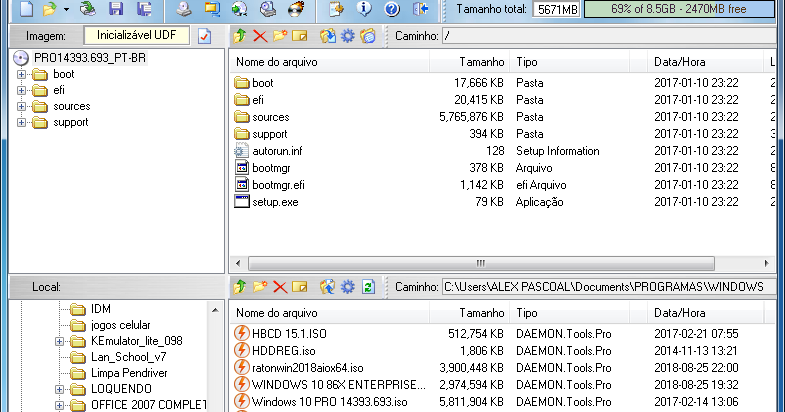Click the Tamanho total value field
Screen dimensions: 785x412
coord(557,9)
